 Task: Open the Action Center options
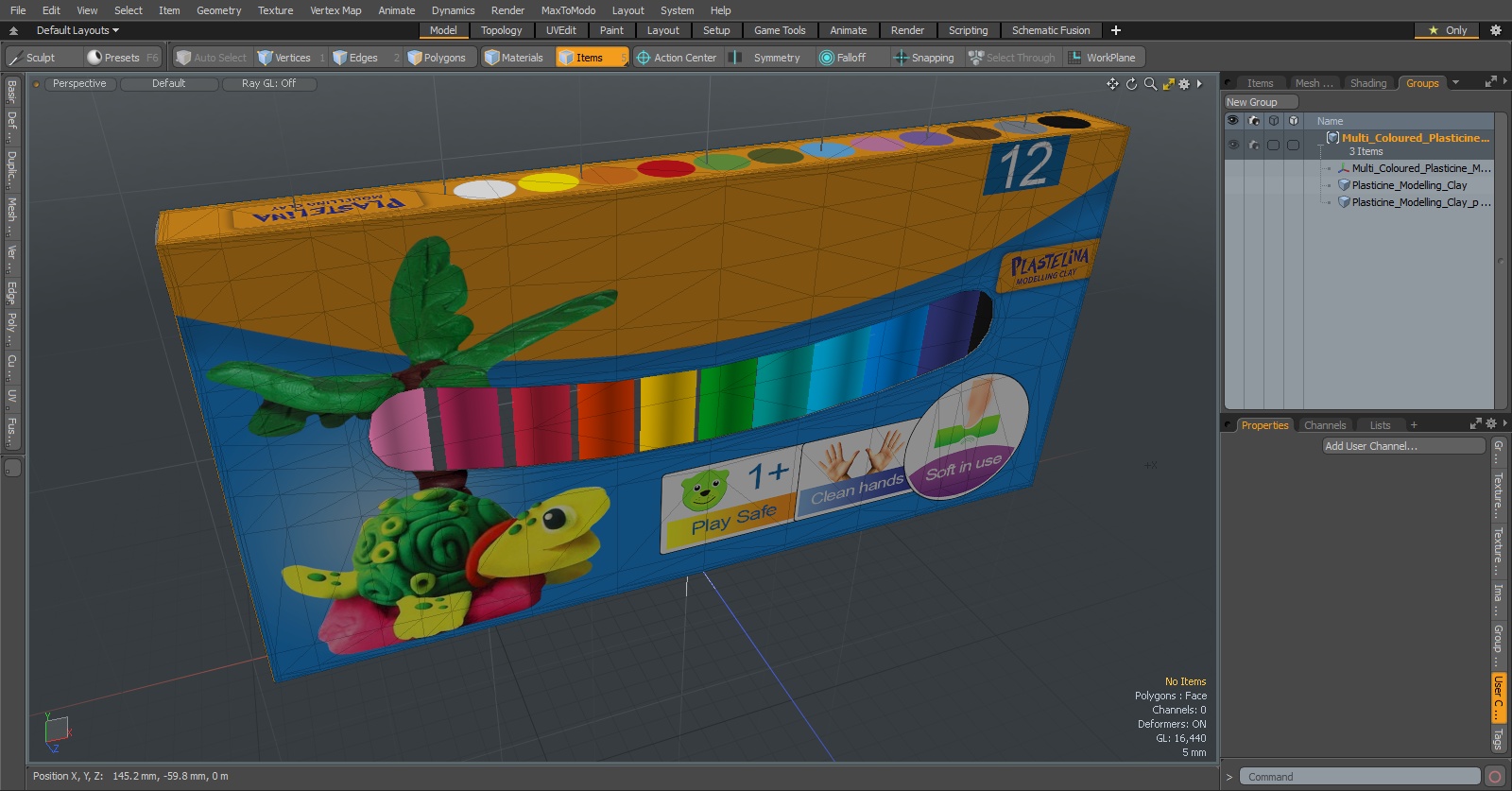pyautogui.click(x=677, y=58)
